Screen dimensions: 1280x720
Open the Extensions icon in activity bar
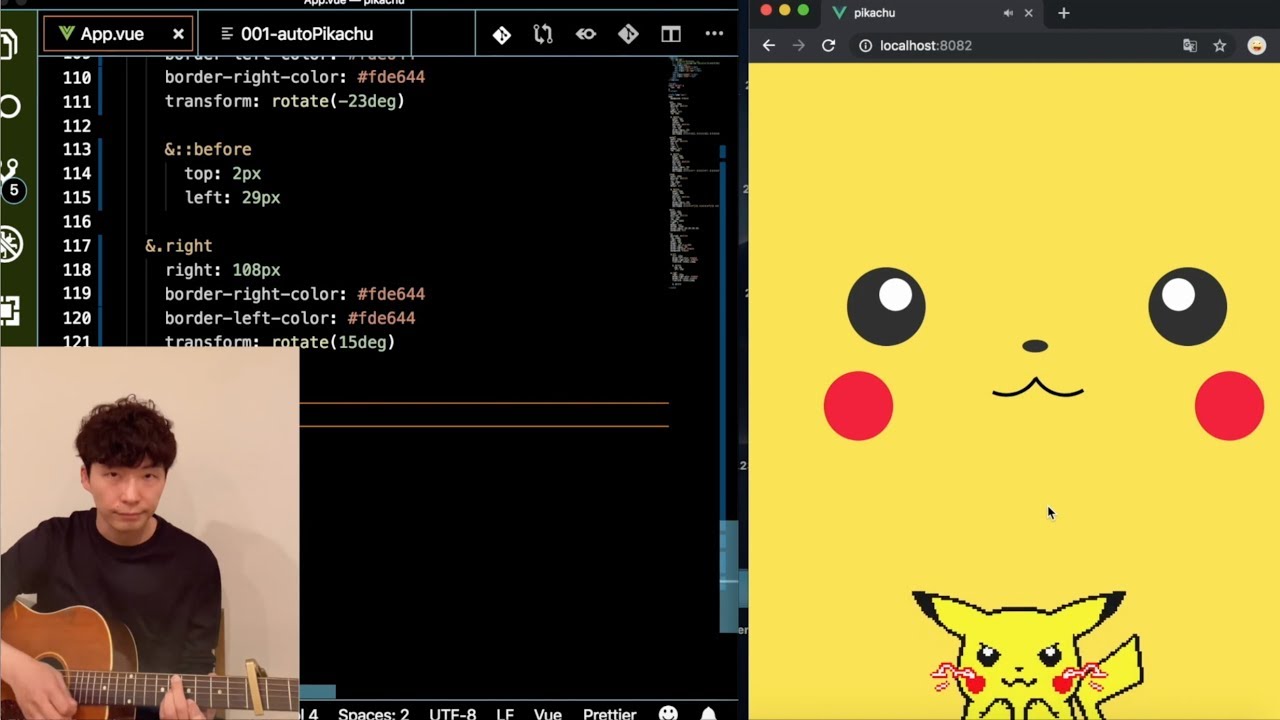tap(9, 311)
